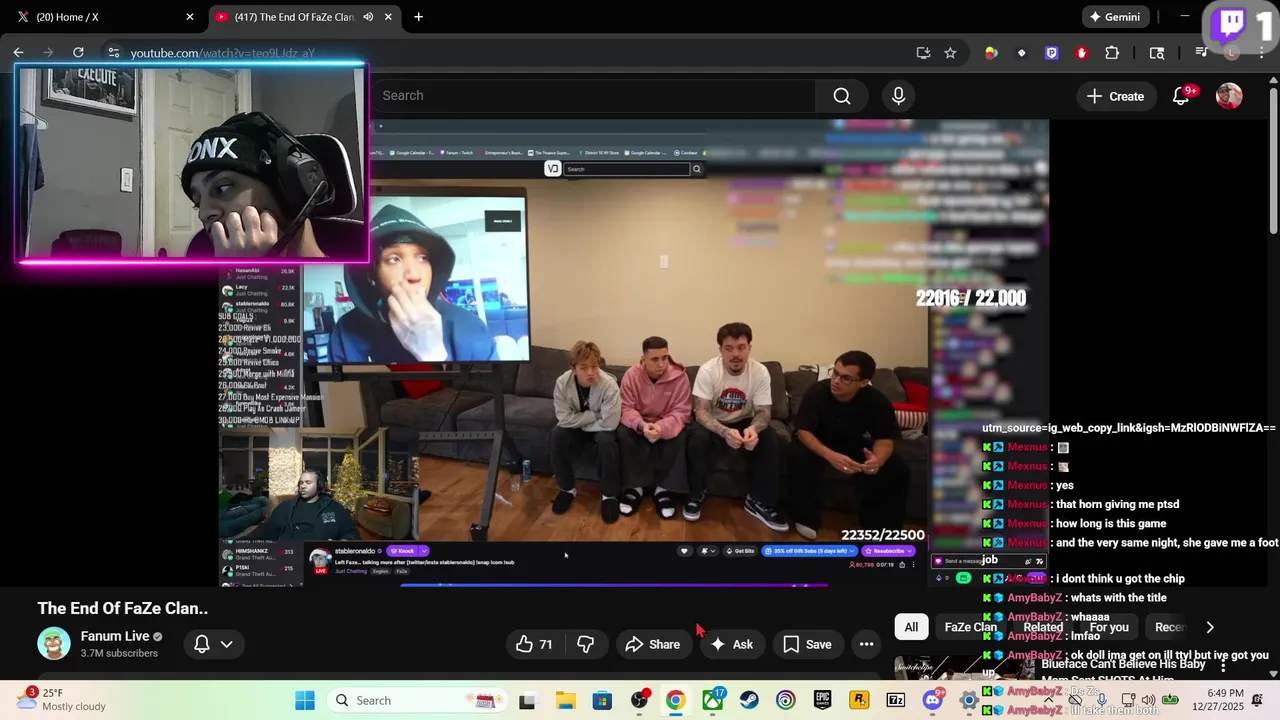Click the Ask button
This screenshot has height=720, width=1280.
click(x=731, y=644)
